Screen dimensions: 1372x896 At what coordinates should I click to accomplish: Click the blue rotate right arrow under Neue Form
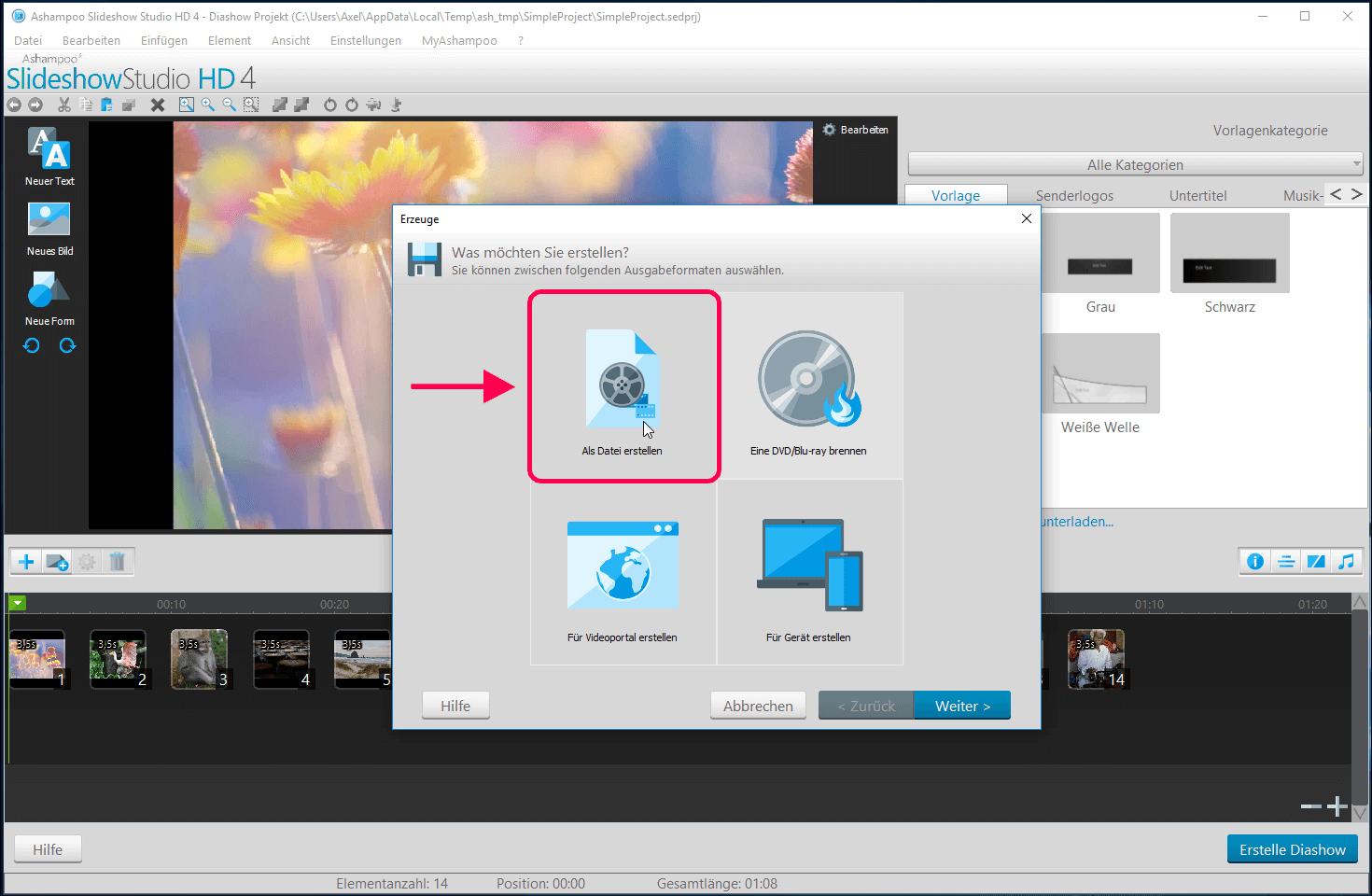point(67,345)
